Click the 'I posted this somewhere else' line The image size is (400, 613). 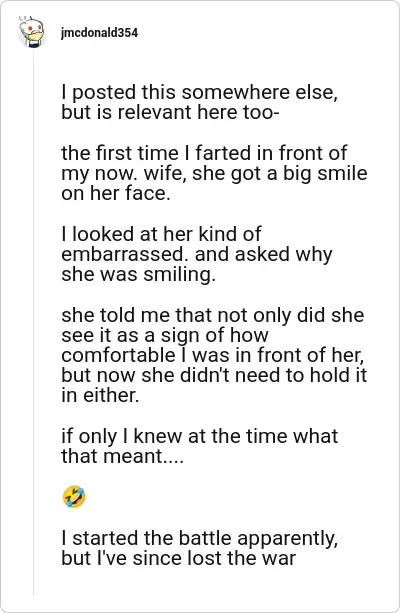pos(200,93)
